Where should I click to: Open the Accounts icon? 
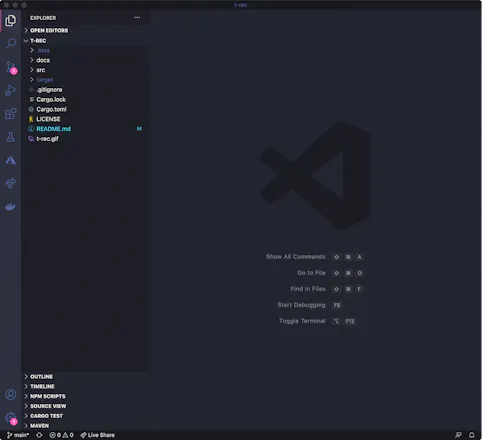(11, 394)
